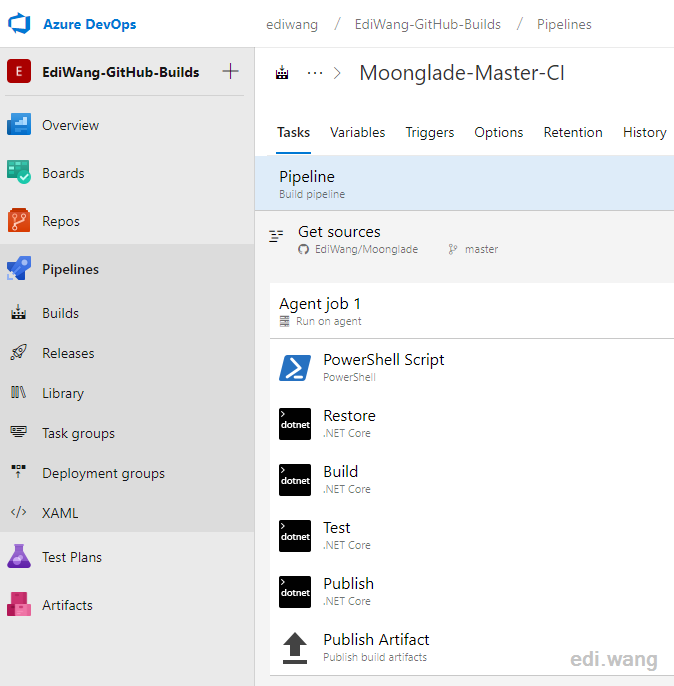This screenshot has width=674, height=686.
Task: Click the Deployment groups icon
Action: click(18, 472)
